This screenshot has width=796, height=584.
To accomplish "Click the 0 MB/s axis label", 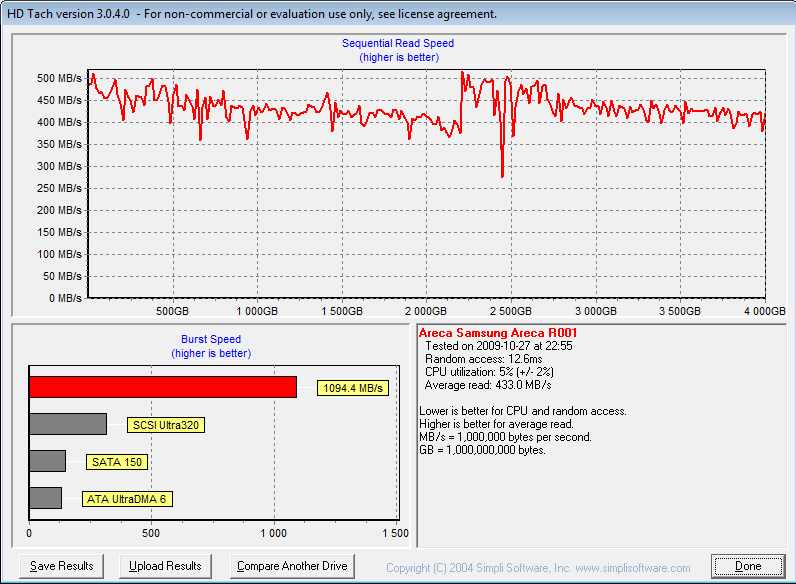I will (65, 298).
